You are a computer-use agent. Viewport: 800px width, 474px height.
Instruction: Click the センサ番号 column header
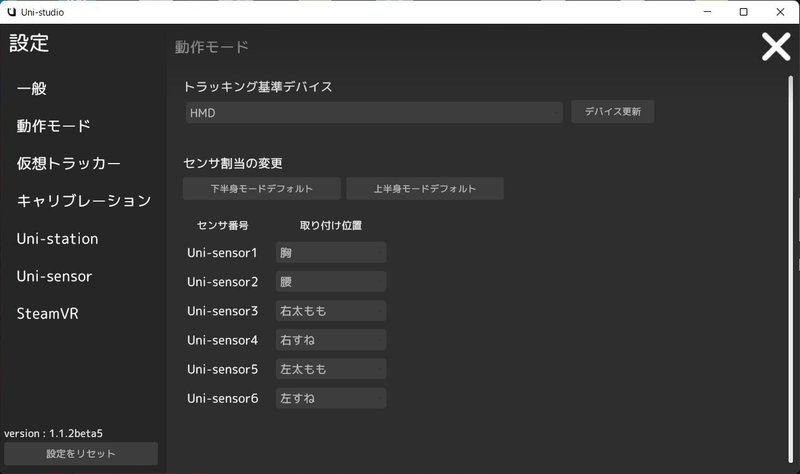(x=222, y=225)
